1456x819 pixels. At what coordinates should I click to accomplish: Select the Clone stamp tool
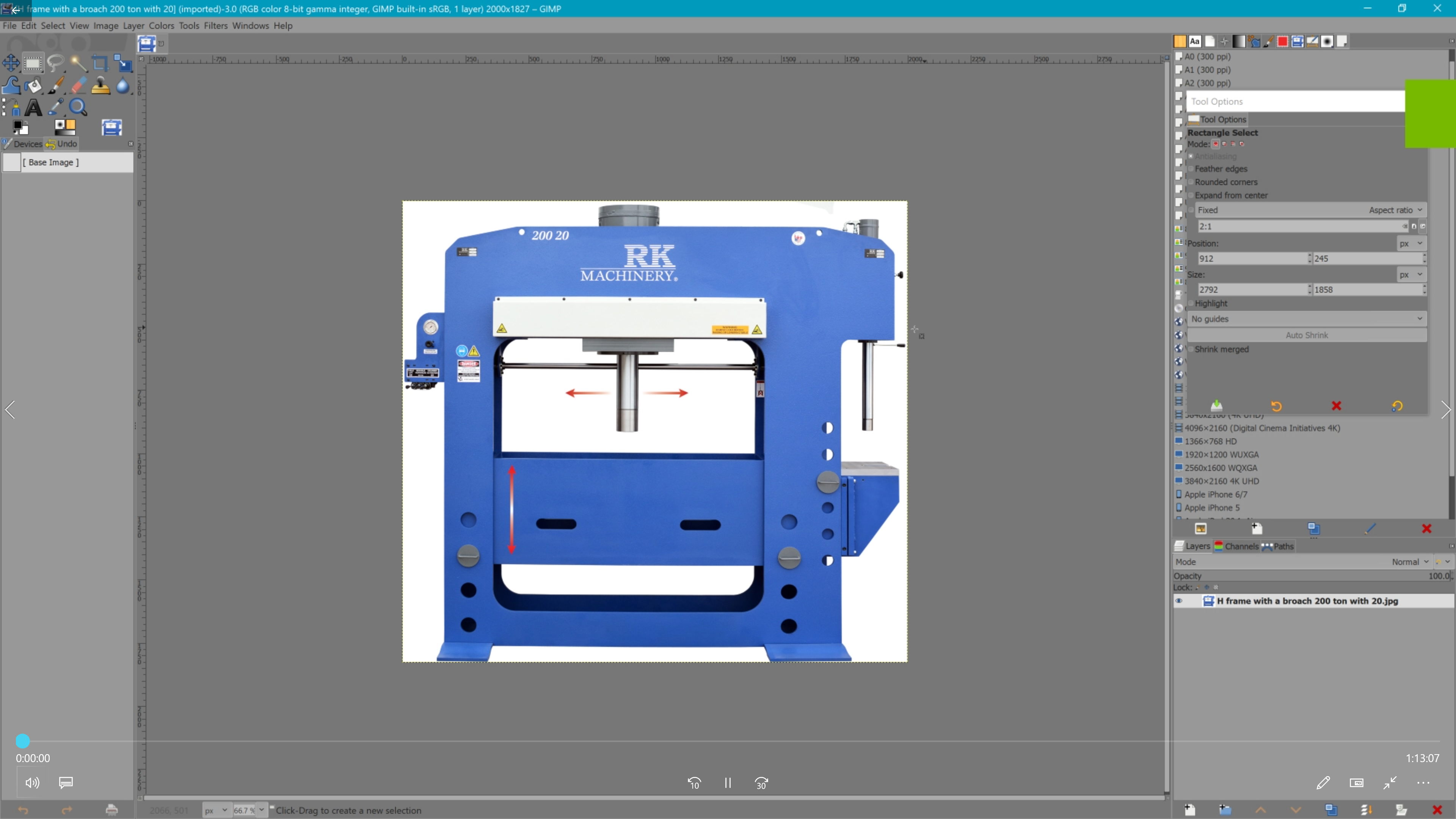(100, 85)
